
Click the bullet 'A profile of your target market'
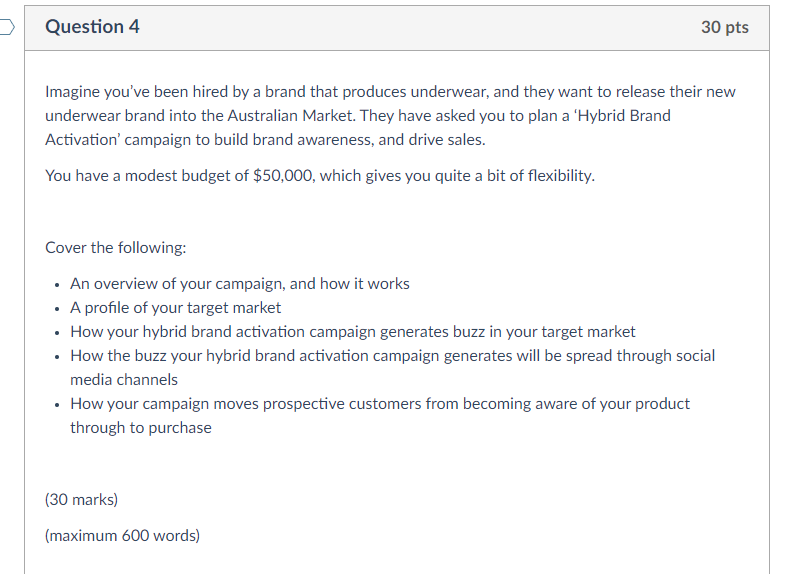pos(176,307)
